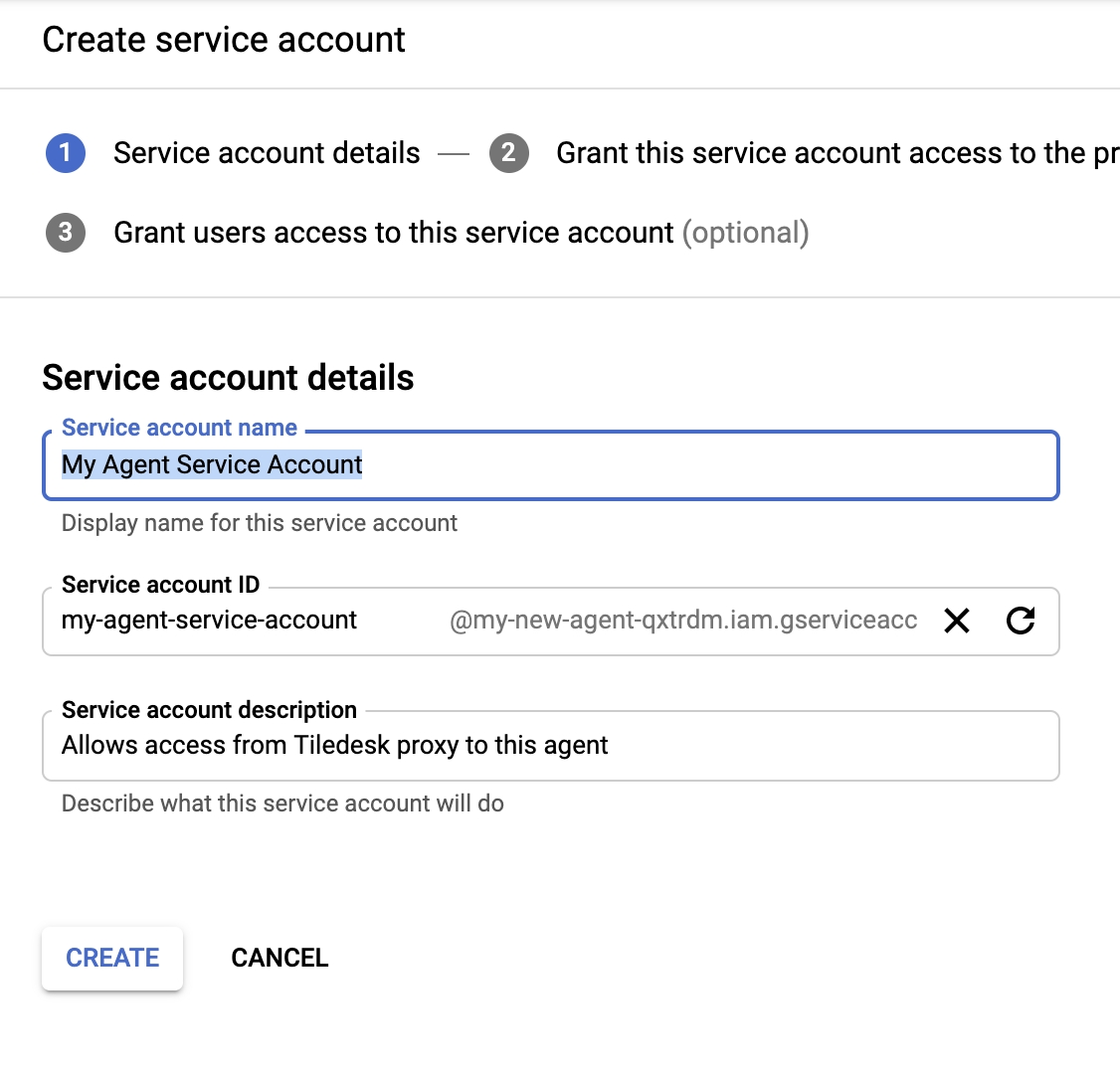Click 'Display name for this service account' hint
The height and width of the screenshot is (1072, 1120).
(x=260, y=523)
